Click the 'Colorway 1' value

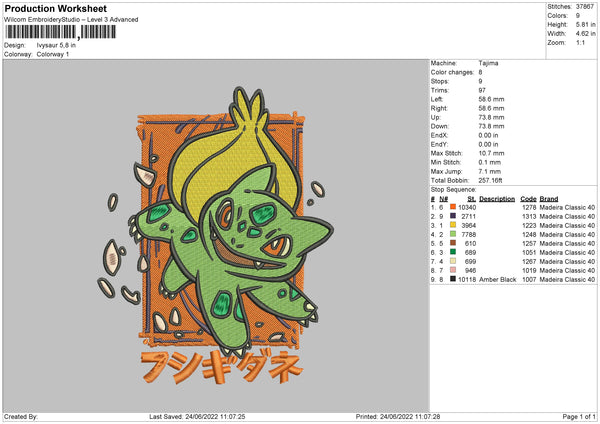pos(53,54)
